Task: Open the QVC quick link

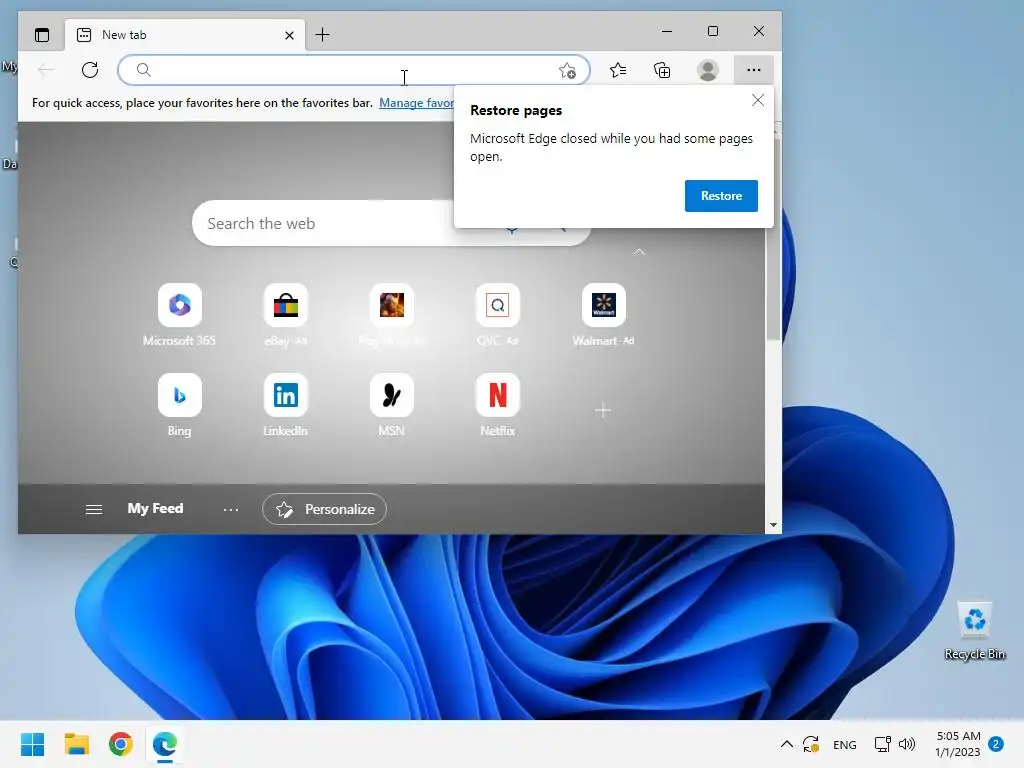Action: (498, 315)
